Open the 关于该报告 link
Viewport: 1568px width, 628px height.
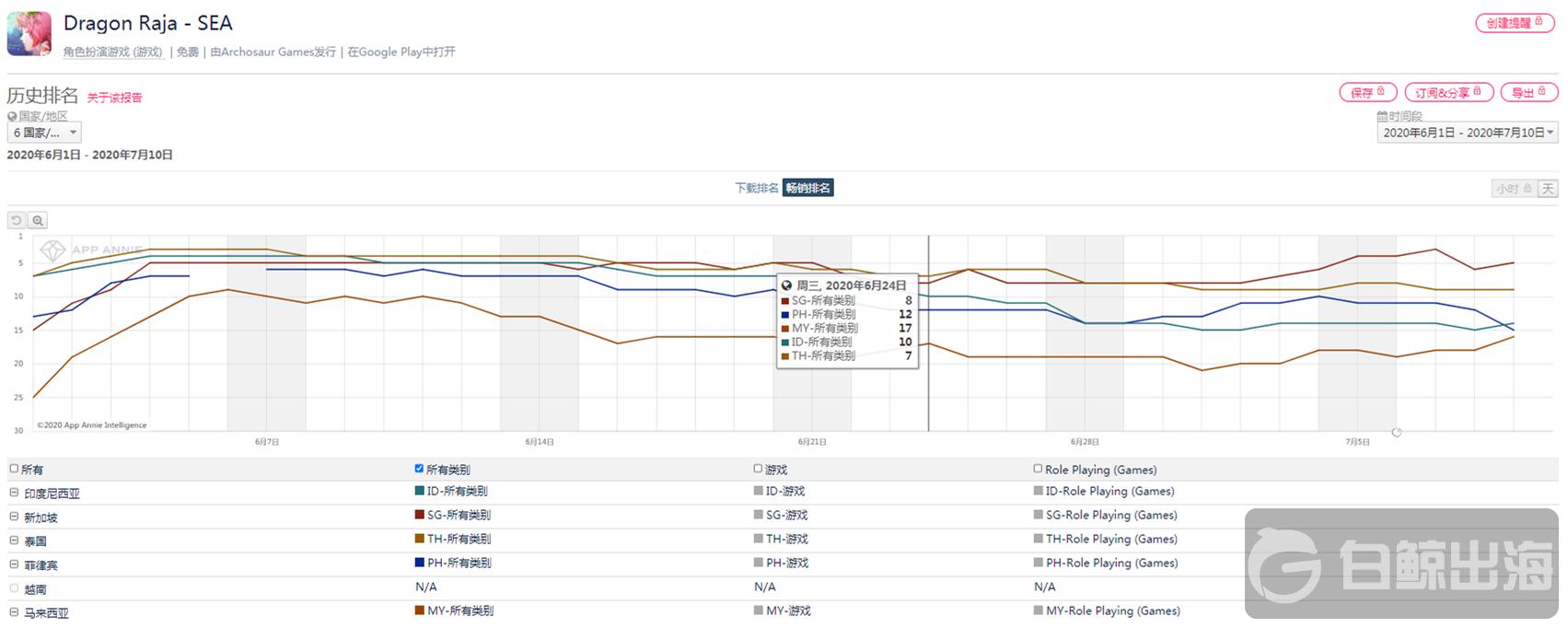[x=115, y=98]
